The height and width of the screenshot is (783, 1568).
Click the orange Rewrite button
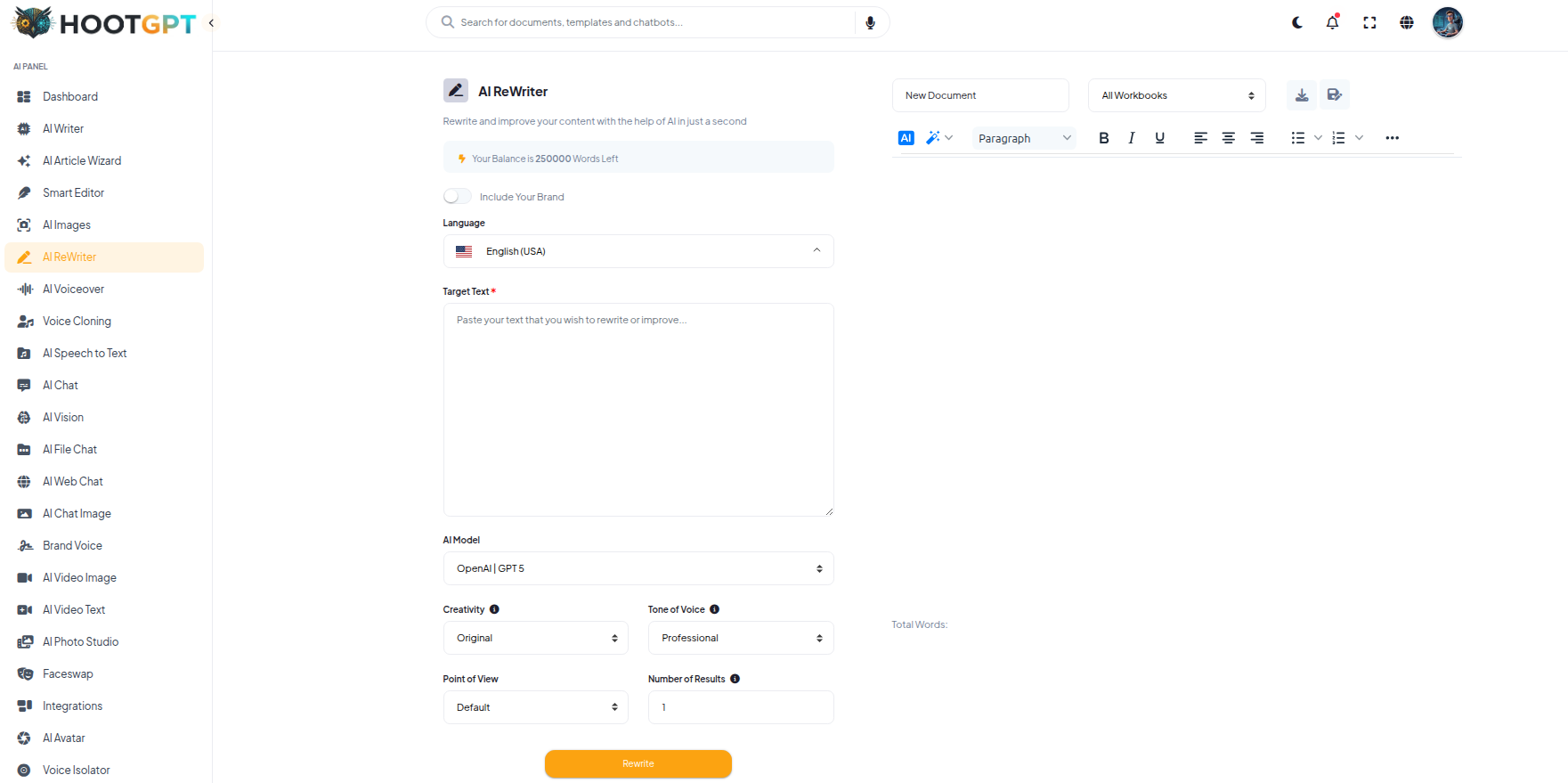(x=638, y=763)
